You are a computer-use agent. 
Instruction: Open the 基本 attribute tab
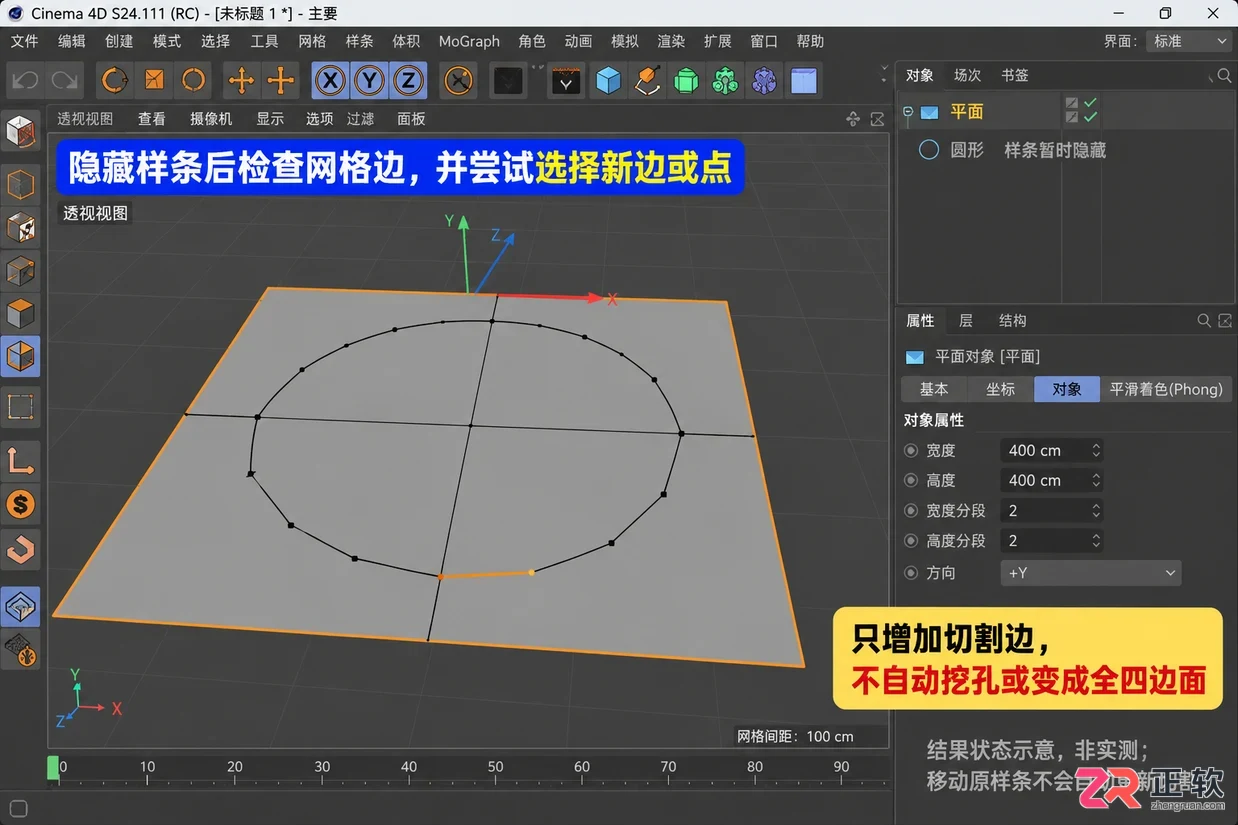click(934, 389)
